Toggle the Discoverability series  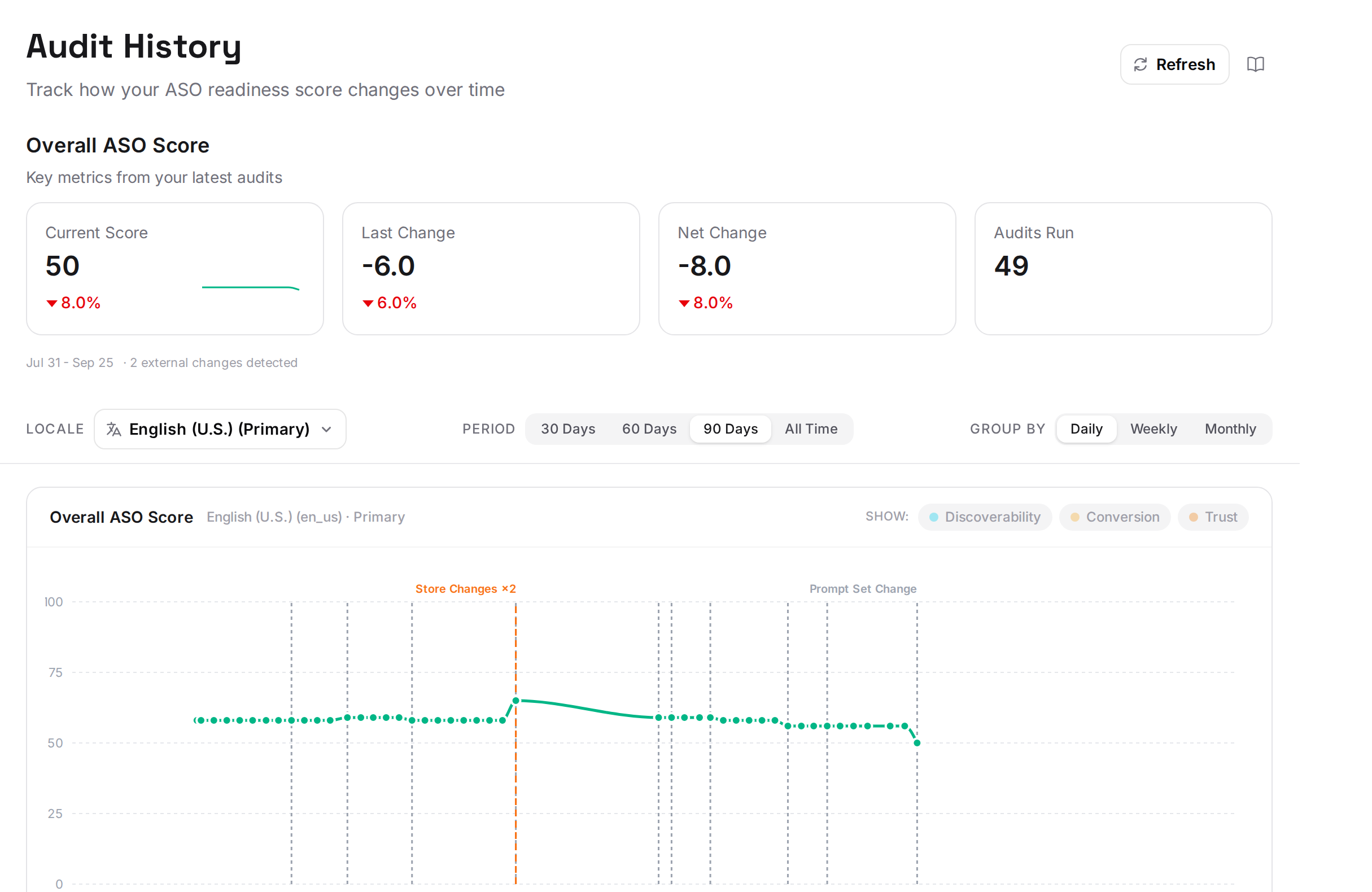tap(985, 517)
